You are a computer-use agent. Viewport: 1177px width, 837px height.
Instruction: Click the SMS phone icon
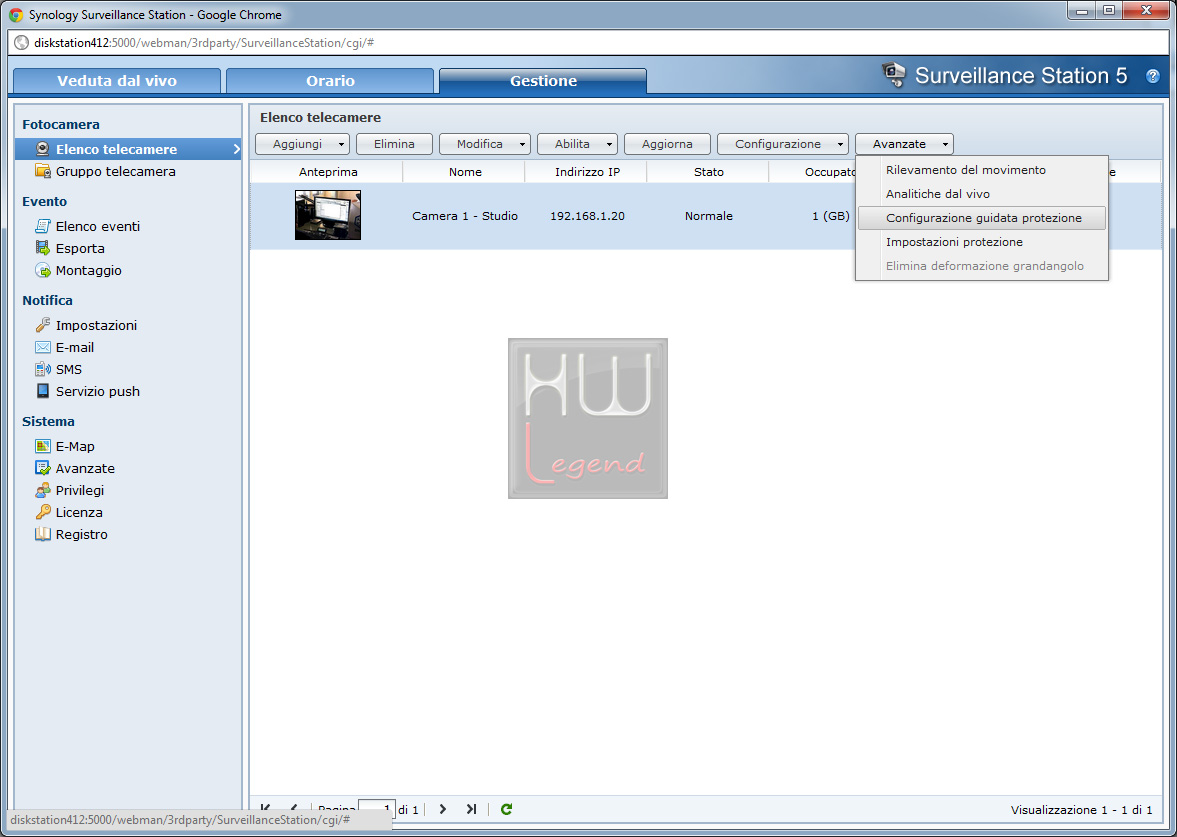click(43, 369)
